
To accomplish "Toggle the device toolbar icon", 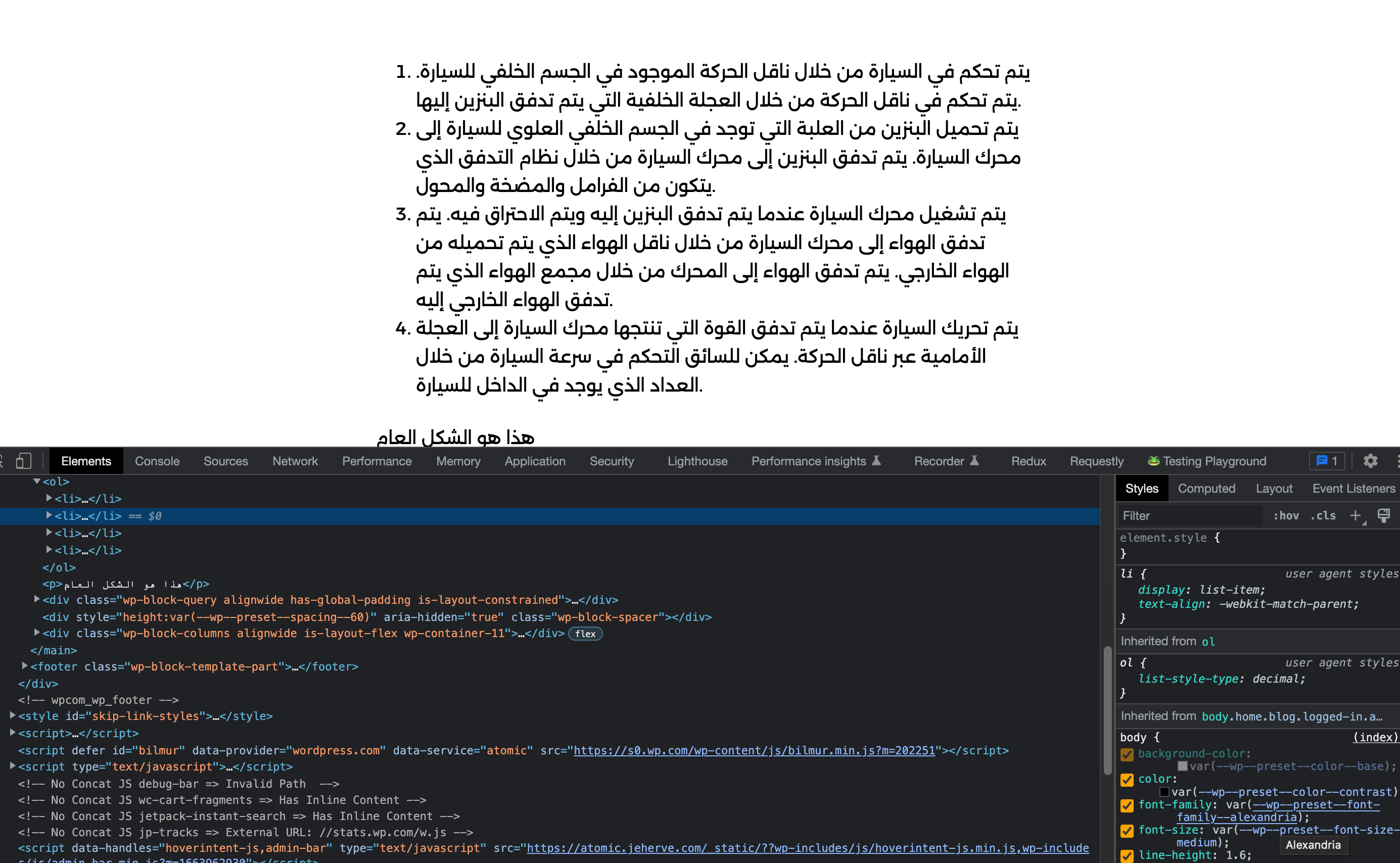I will click(23, 461).
